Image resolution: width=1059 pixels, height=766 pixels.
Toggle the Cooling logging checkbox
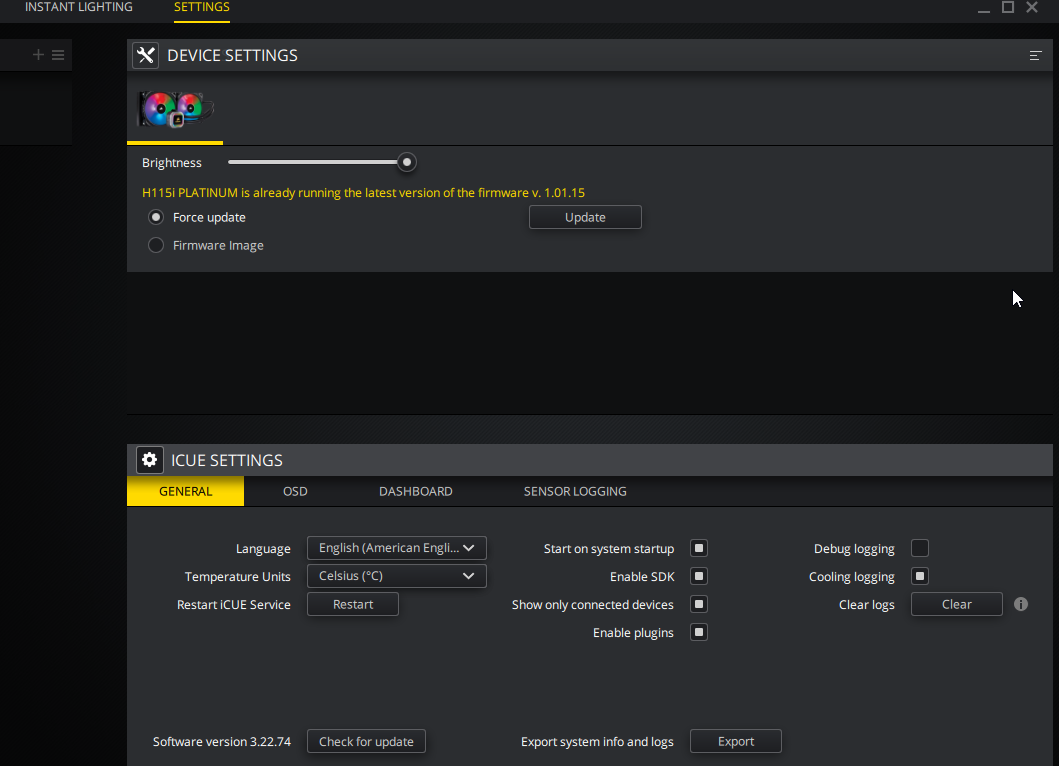point(920,576)
